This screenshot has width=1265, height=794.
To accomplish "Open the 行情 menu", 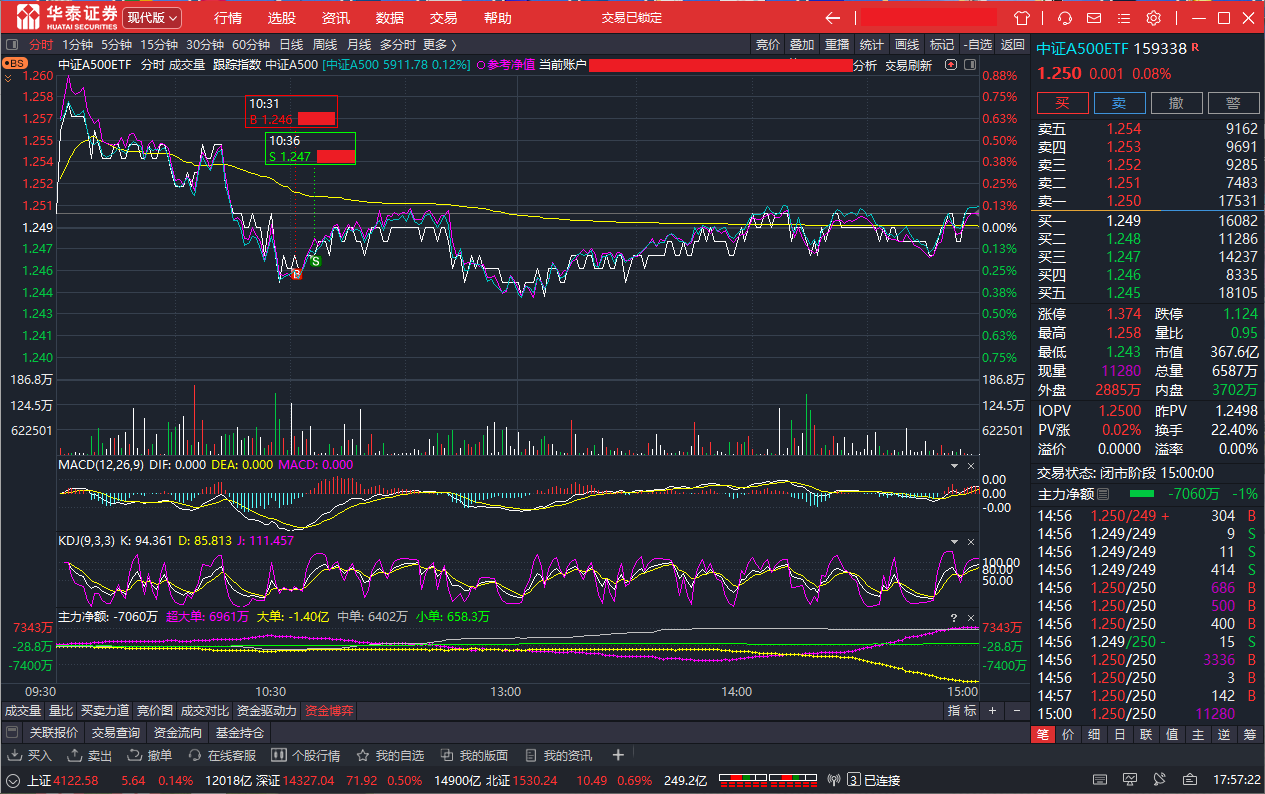I will [228, 18].
